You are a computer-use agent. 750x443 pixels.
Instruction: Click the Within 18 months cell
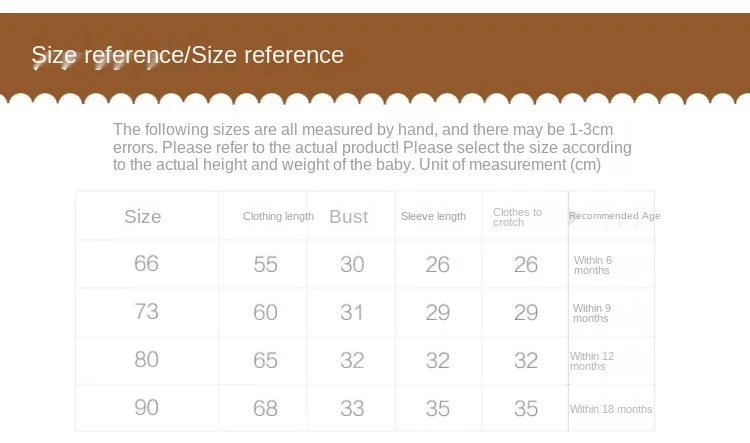click(611, 409)
